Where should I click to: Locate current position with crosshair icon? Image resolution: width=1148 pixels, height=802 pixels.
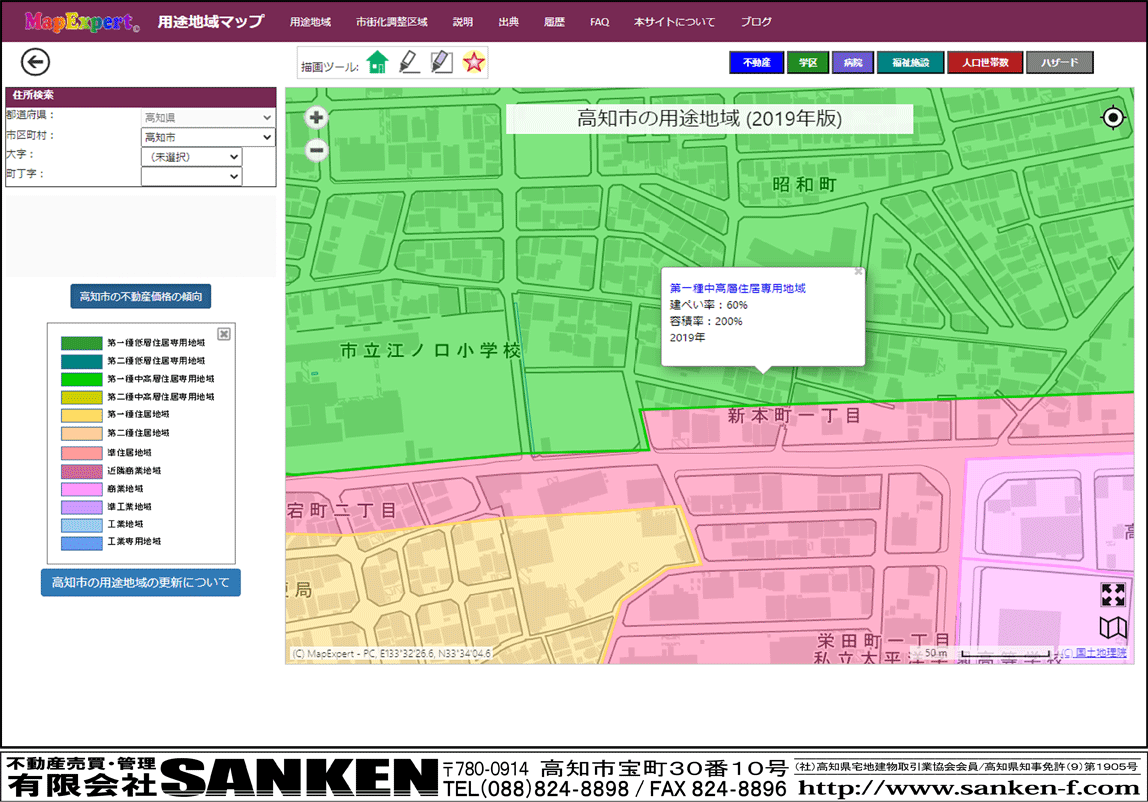click(1113, 119)
